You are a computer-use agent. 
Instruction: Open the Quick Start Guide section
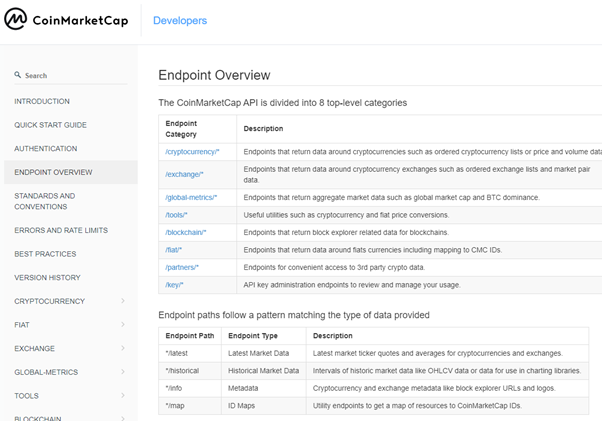tap(50, 125)
